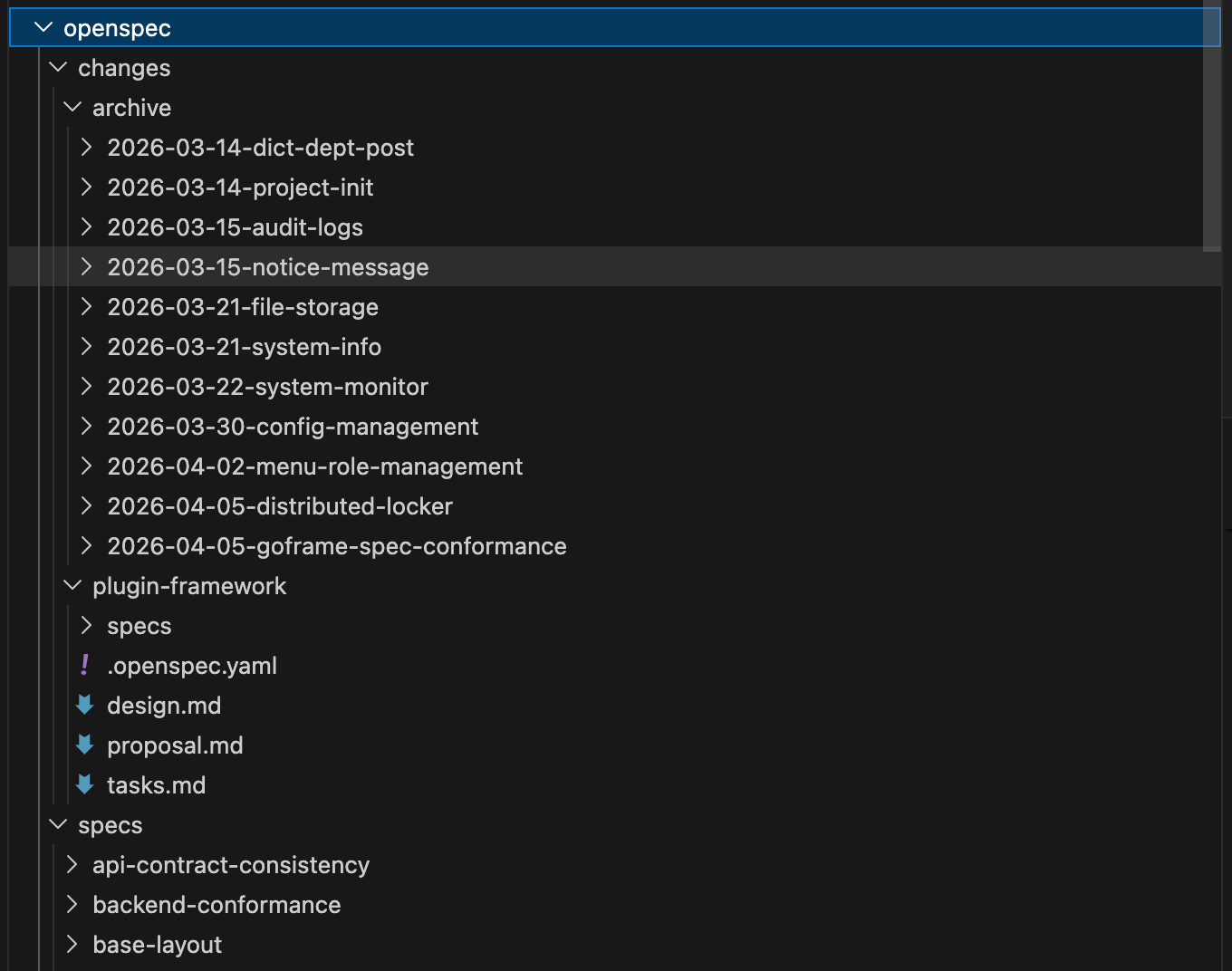Collapse the openspec root folder chevron

click(x=43, y=28)
